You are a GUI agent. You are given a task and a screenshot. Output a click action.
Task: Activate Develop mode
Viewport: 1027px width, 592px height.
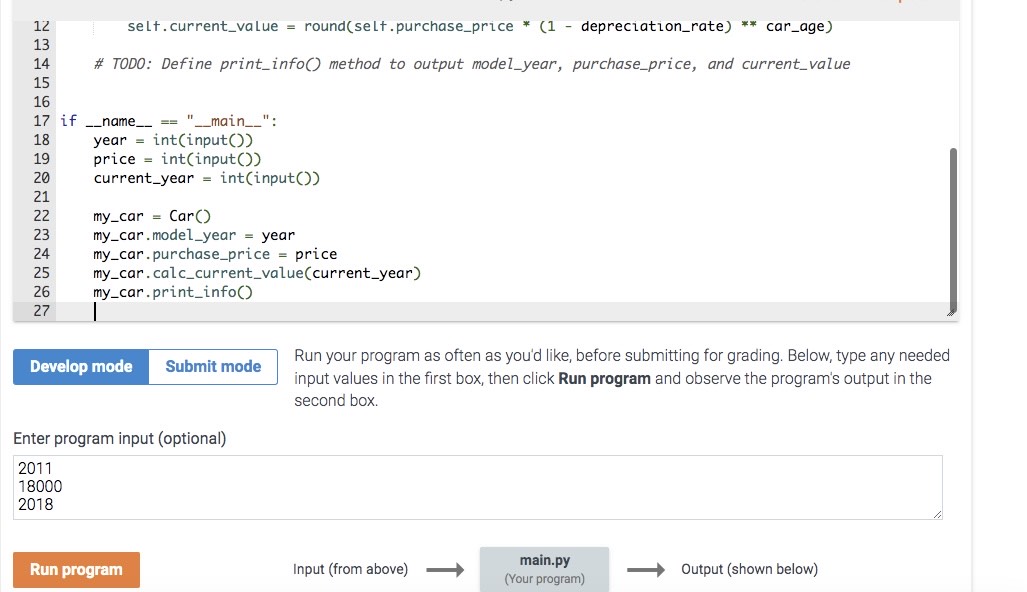pos(79,366)
